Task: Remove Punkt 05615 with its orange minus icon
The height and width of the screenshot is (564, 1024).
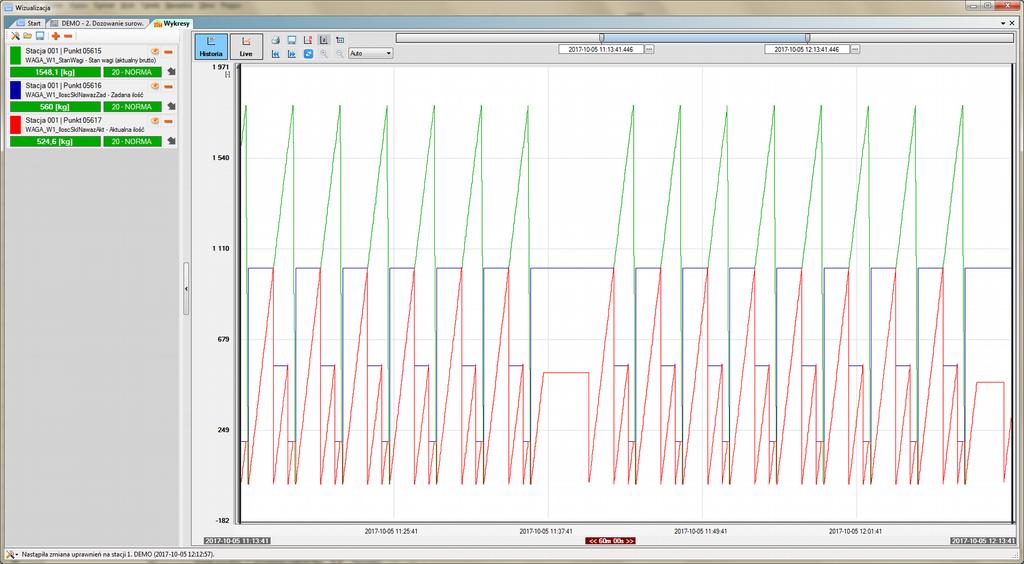Action: coord(168,52)
